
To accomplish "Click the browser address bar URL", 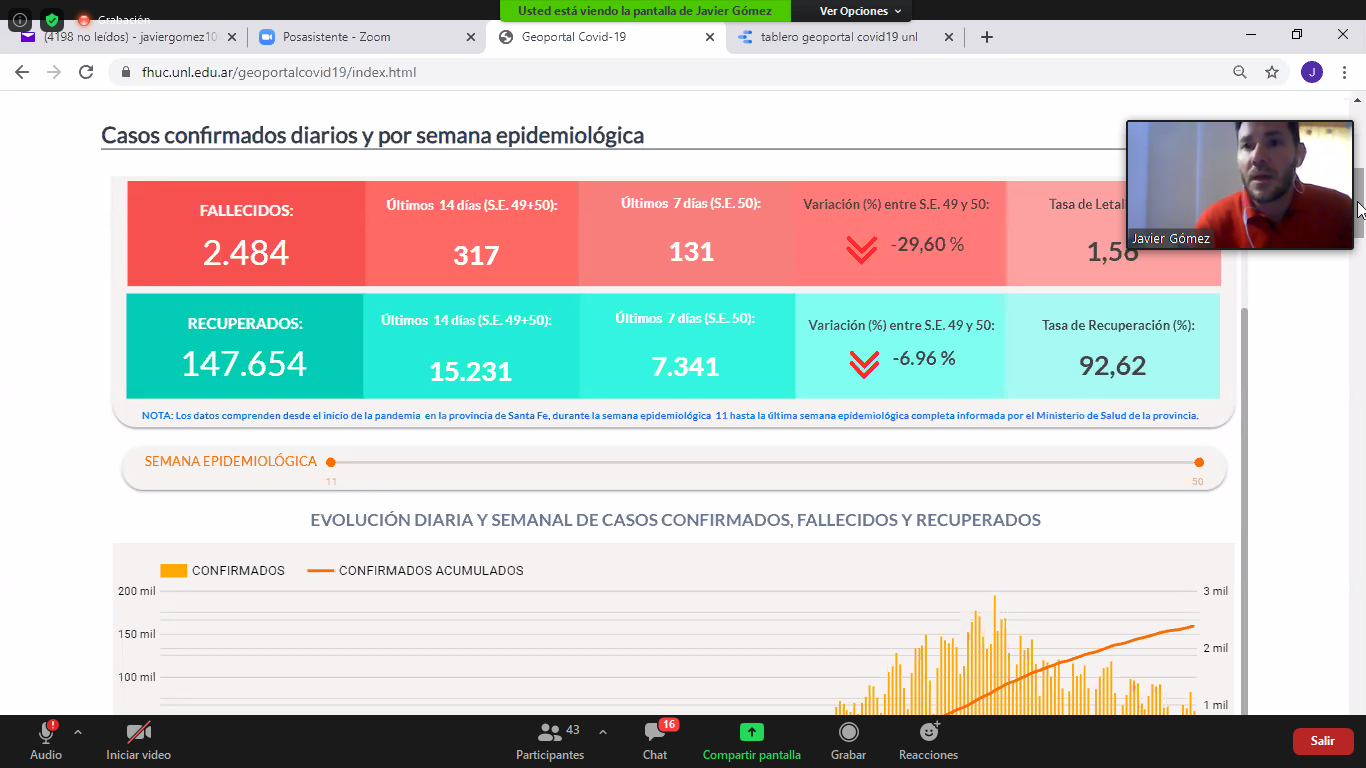I will 279,72.
